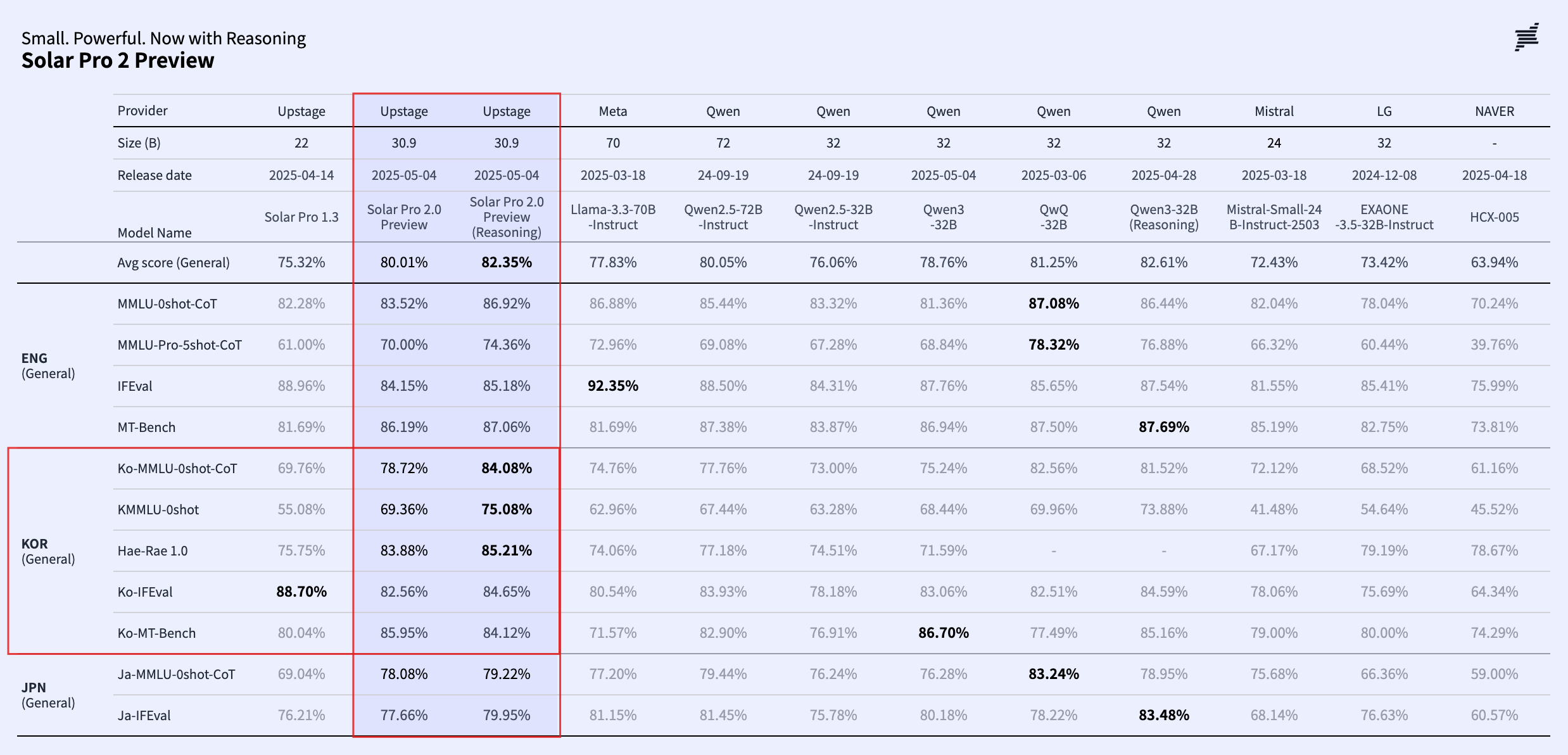Image resolution: width=1568 pixels, height=755 pixels.
Task: Click the 'Ko-MMLU-0shot-CoT' benchmark label
Action: (177, 469)
